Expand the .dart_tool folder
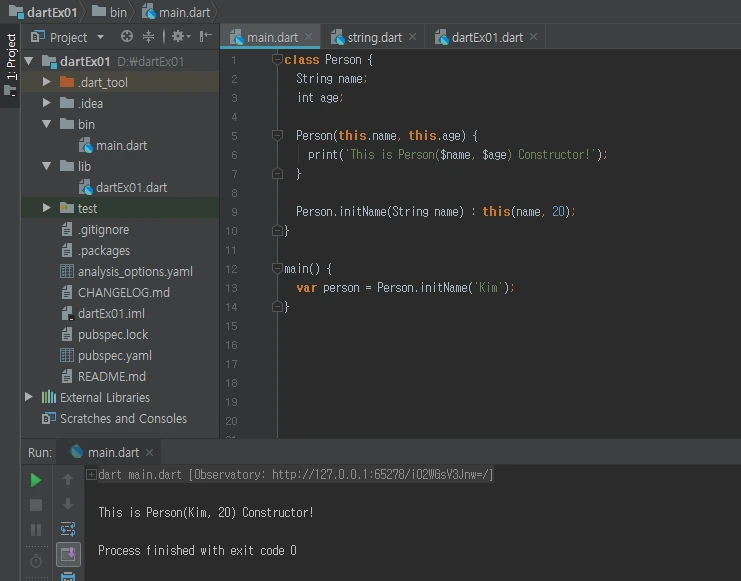Screen dimensions: 741x581 (46, 82)
